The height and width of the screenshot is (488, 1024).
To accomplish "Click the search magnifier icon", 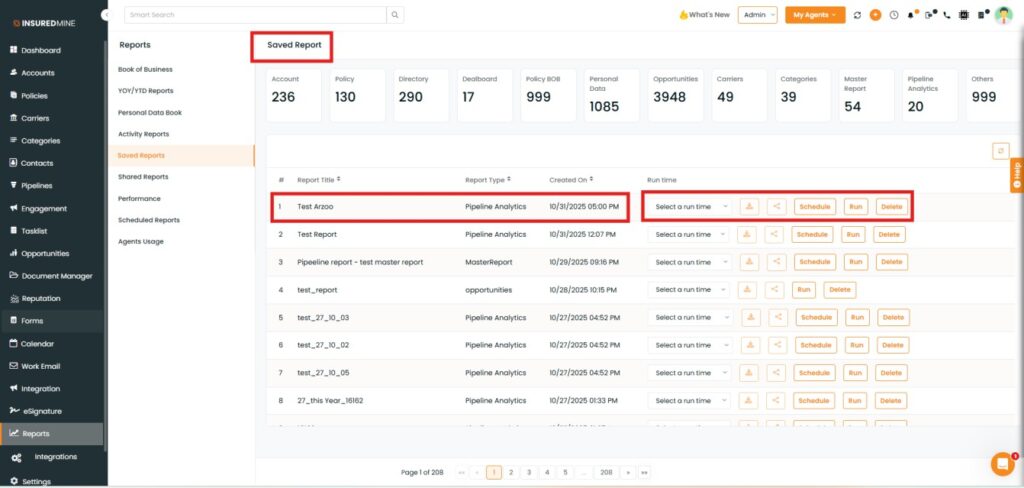I will point(396,15).
